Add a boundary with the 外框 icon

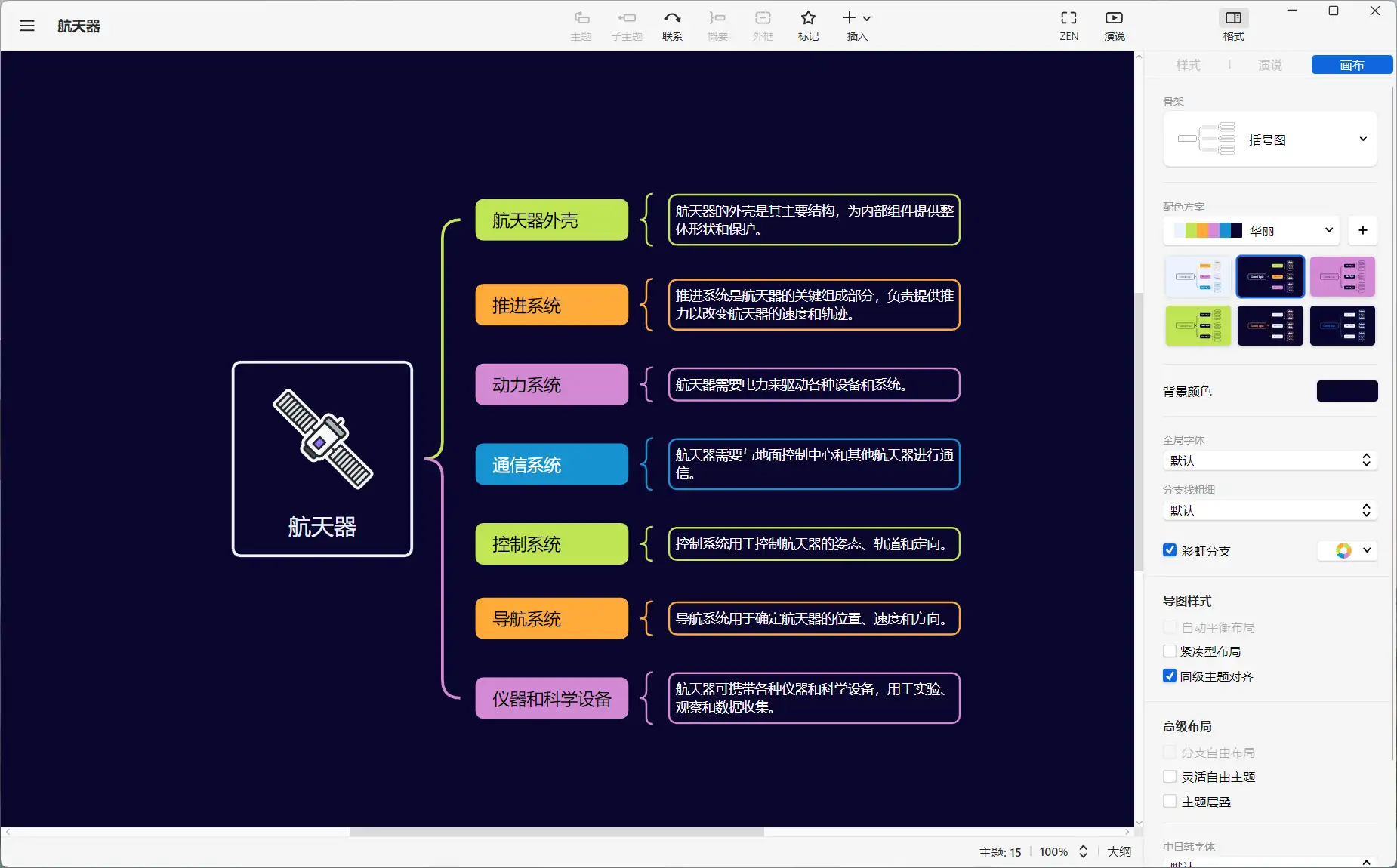tap(762, 25)
